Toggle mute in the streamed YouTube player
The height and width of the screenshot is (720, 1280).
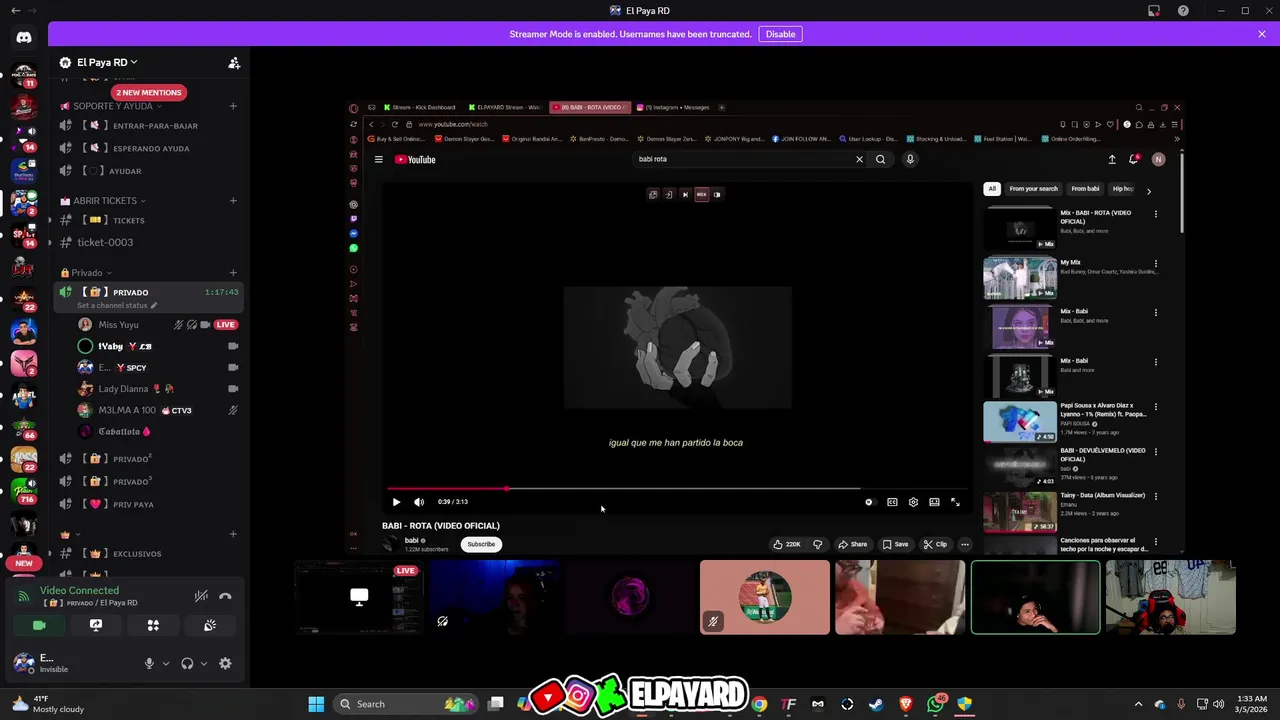tap(419, 502)
